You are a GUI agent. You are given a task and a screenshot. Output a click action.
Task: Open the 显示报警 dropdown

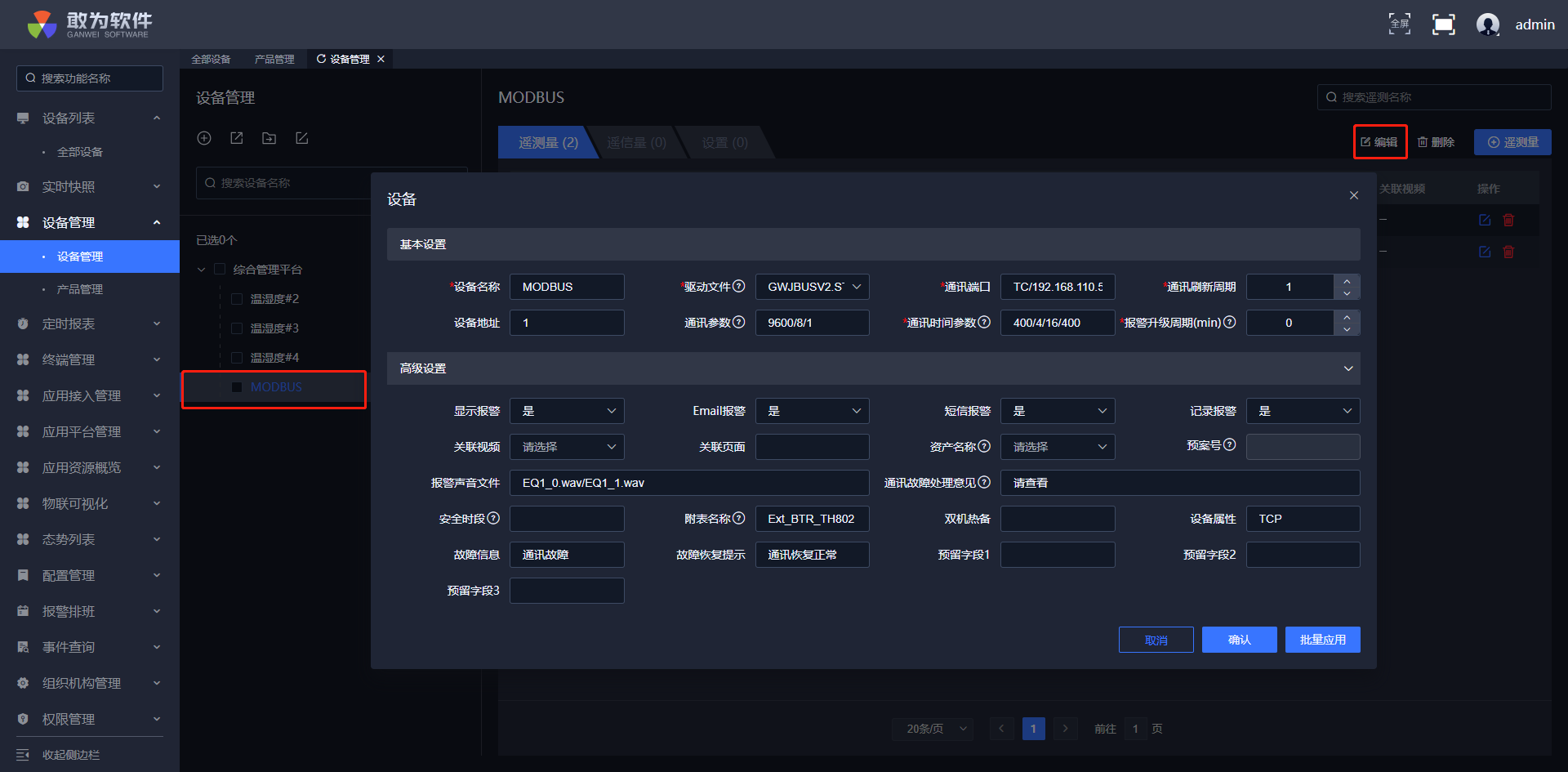pyautogui.click(x=567, y=411)
